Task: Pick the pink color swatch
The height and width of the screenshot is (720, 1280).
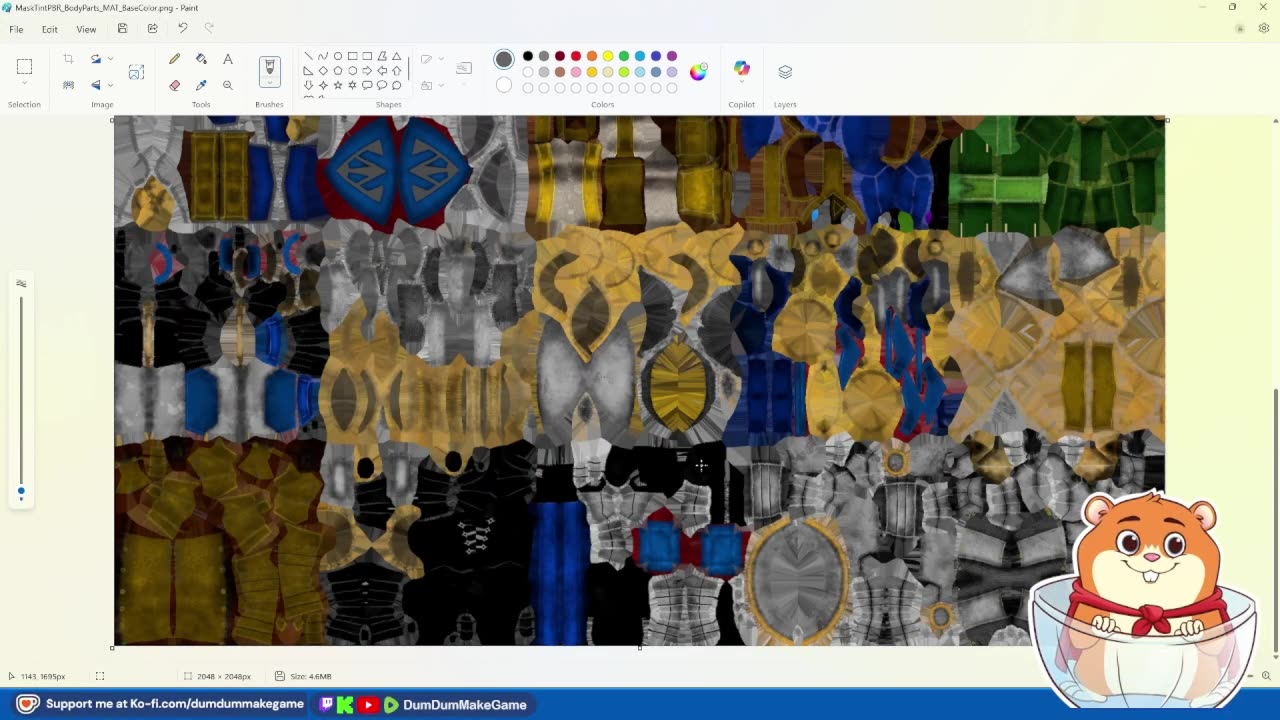Action: 576,72
